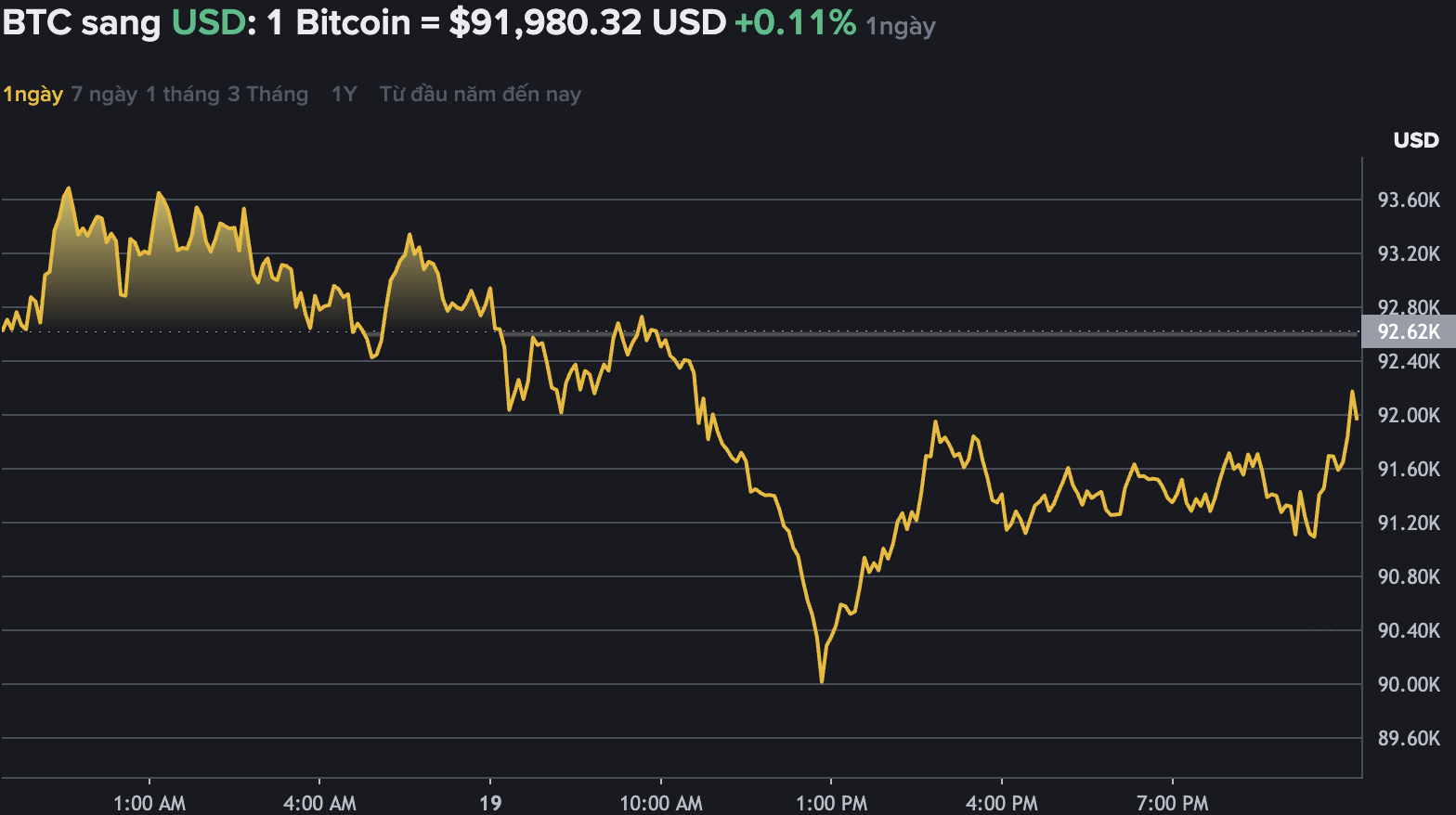Open the 1 tháng chart period
The image size is (1456, 815).
coord(182,94)
